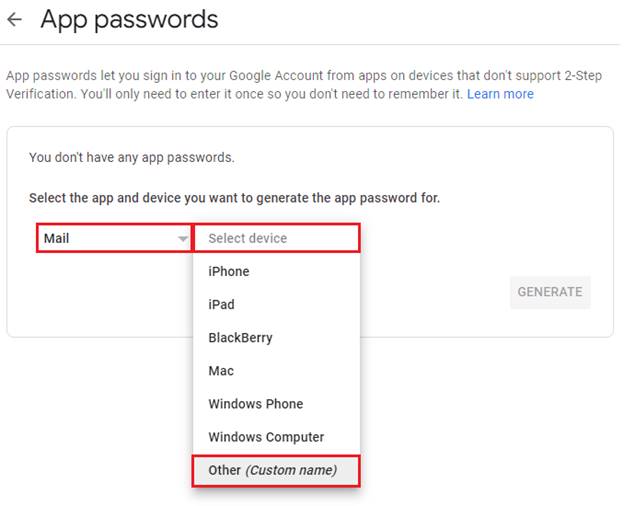Select Mac as the device

[221, 371]
